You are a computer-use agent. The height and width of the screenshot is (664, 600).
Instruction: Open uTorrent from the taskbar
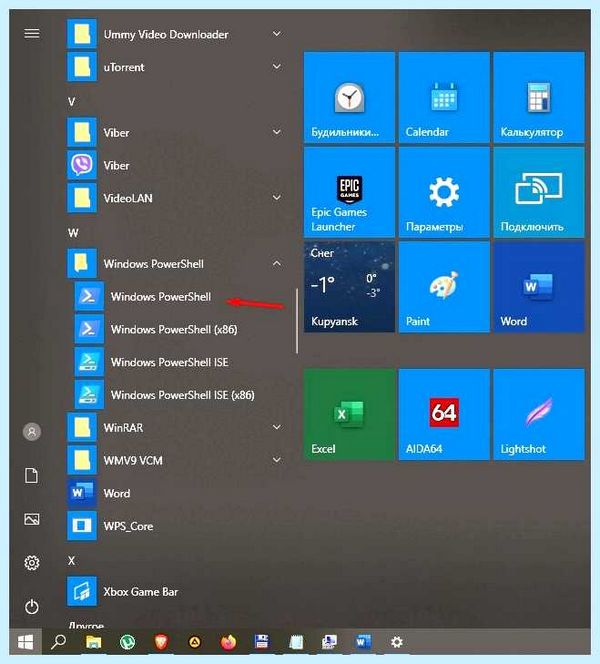click(x=127, y=642)
